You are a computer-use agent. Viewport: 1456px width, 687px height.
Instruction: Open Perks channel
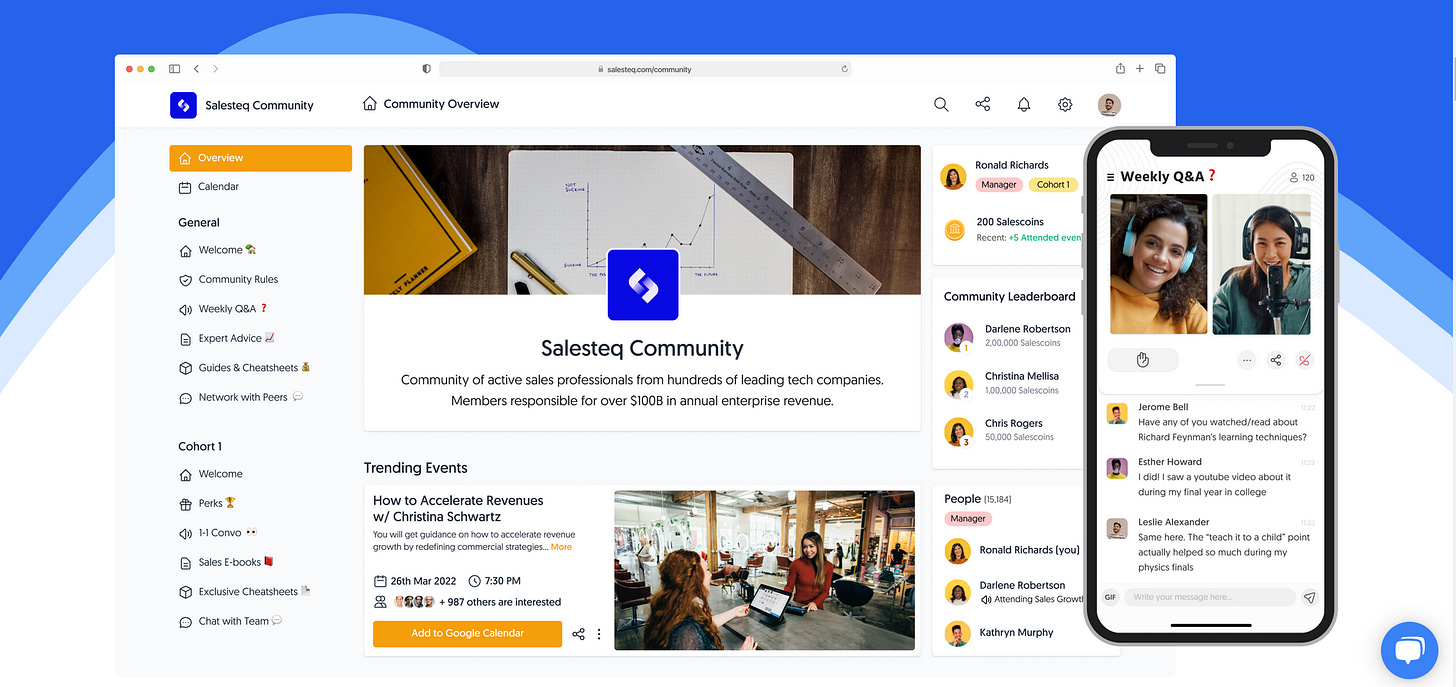tap(207, 503)
